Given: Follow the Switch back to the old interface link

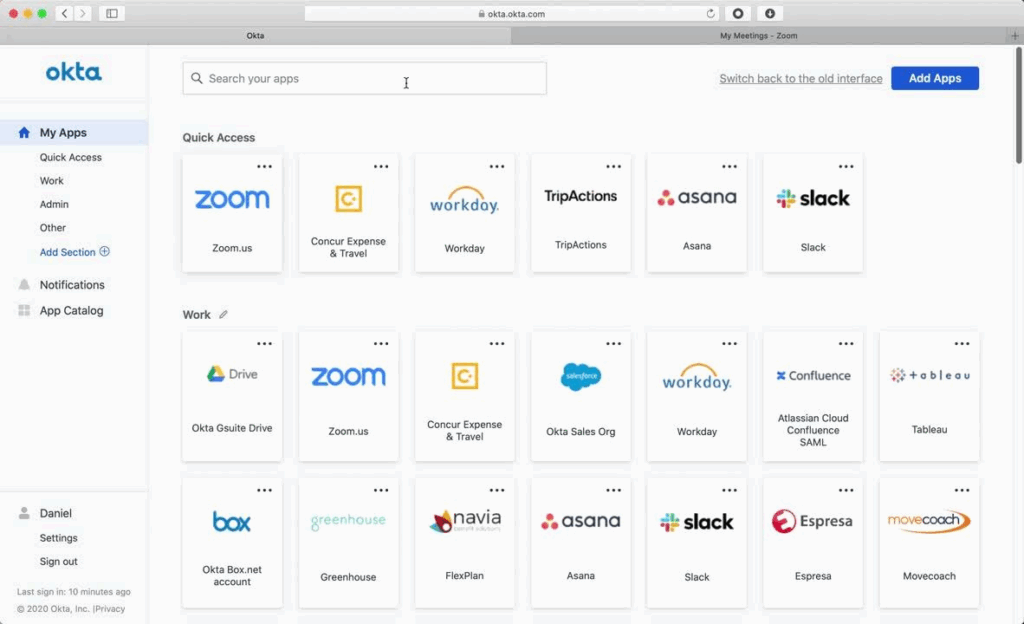Looking at the screenshot, I should point(800,78).
